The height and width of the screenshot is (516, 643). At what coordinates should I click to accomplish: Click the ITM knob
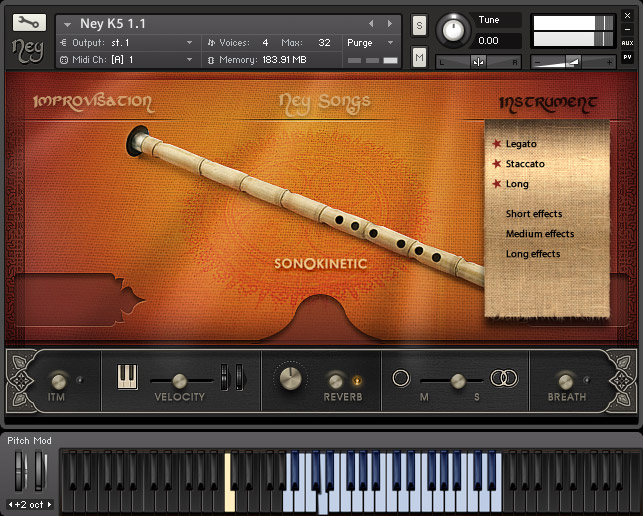pos(59,381)
